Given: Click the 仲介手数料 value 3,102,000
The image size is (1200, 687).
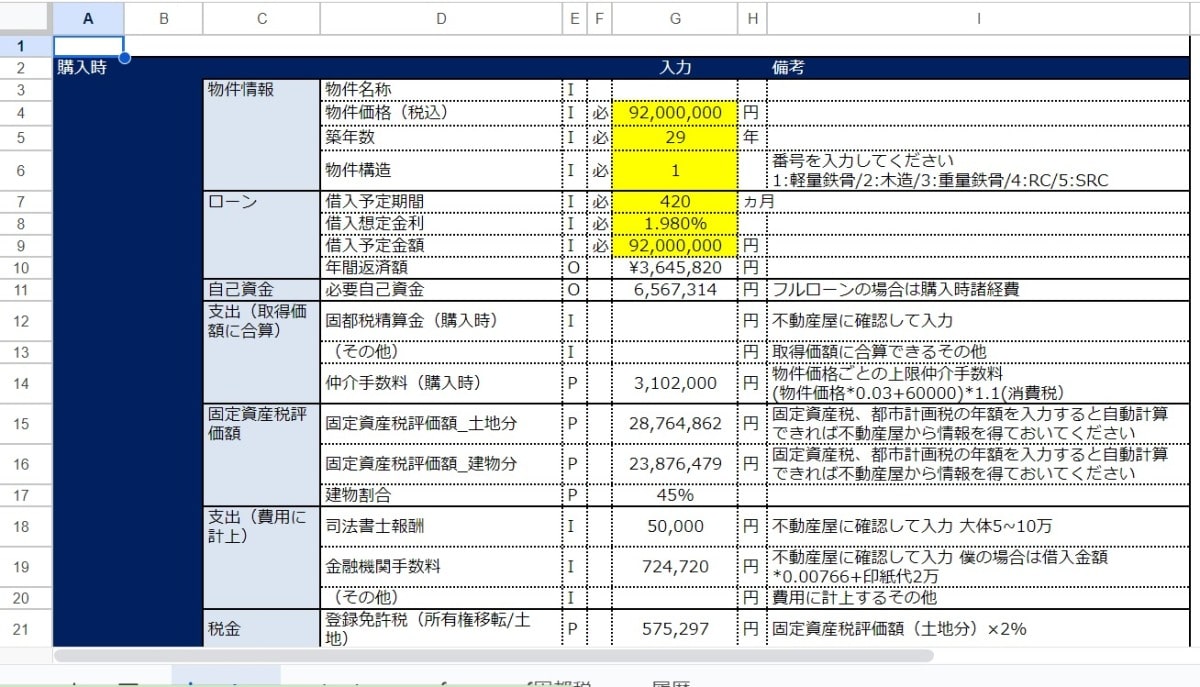Looking at the screenshot, I should 675,383.
